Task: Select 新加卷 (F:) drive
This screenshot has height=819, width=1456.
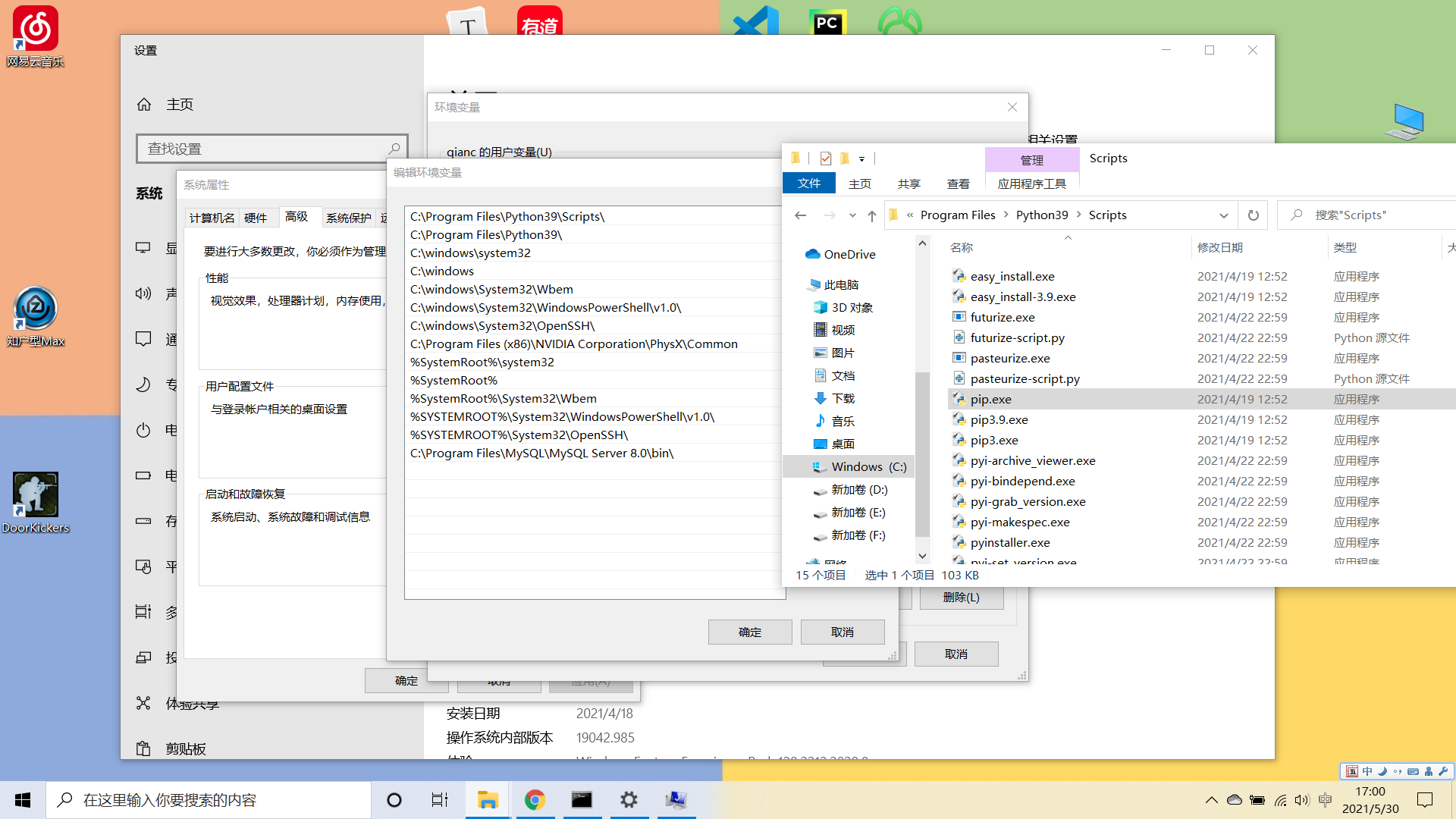Action: [849, 535]
